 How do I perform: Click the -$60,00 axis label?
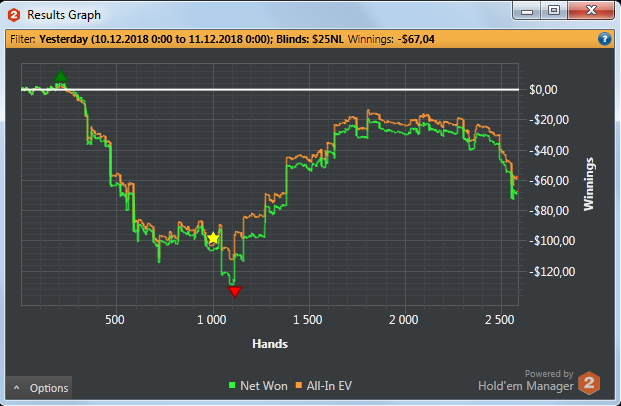pyautogui.click(x=549, y=181)
